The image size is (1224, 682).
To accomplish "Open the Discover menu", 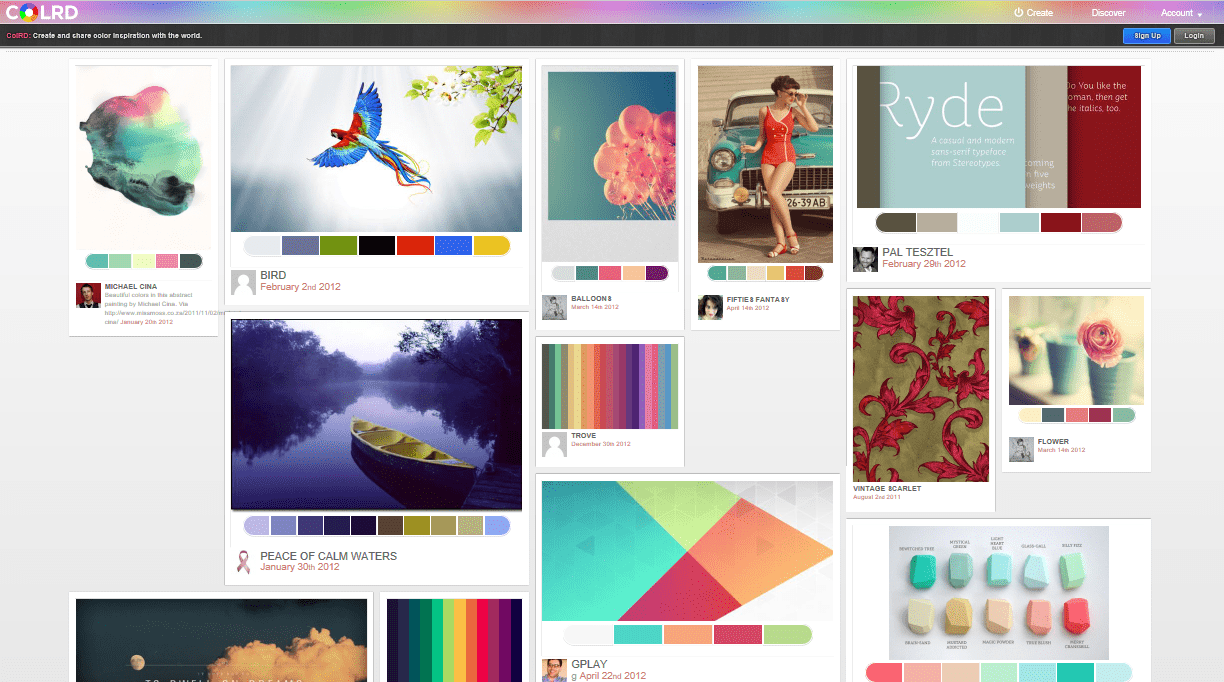I will point(1108,12).
